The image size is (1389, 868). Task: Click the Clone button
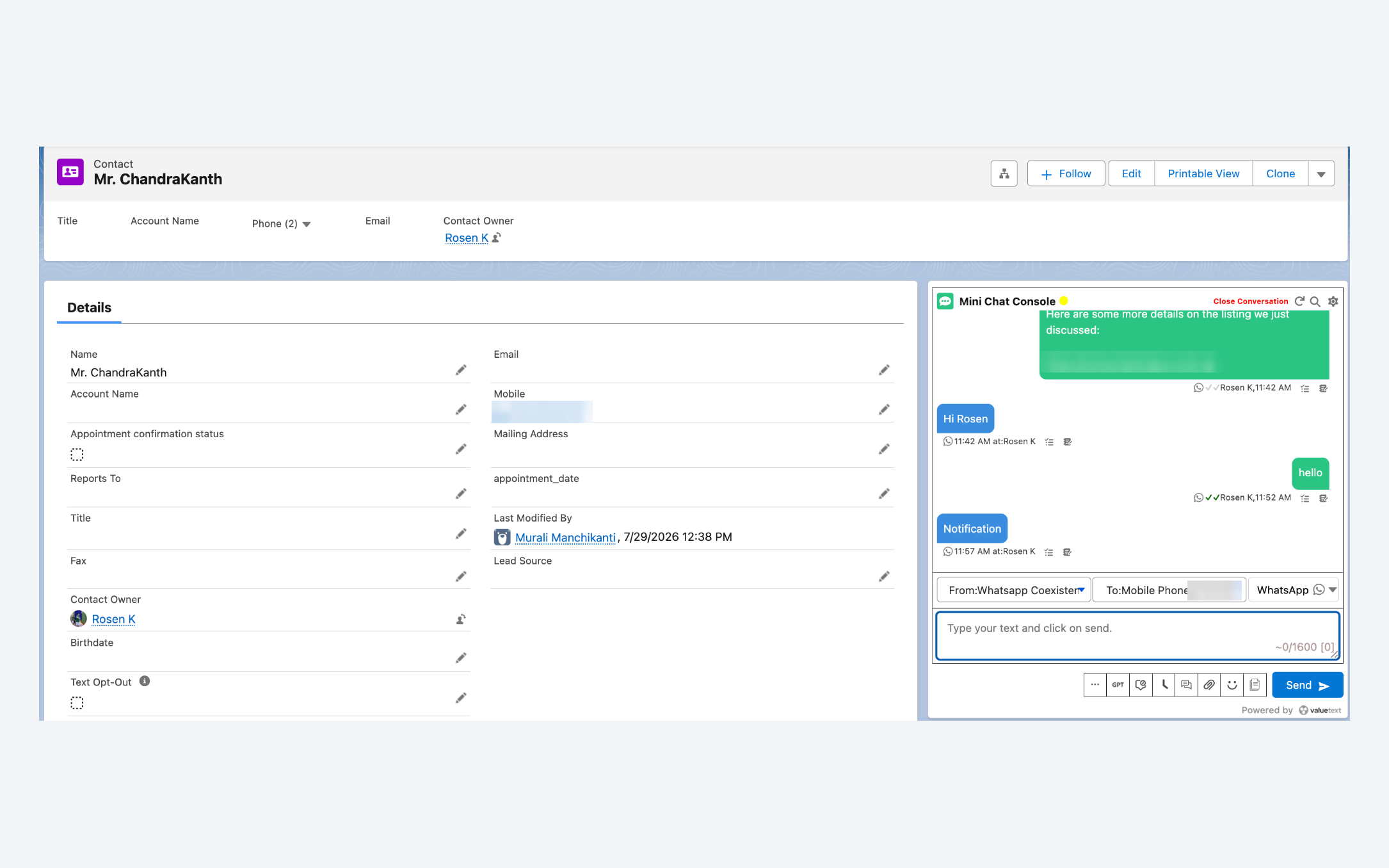pos(1280,173)
